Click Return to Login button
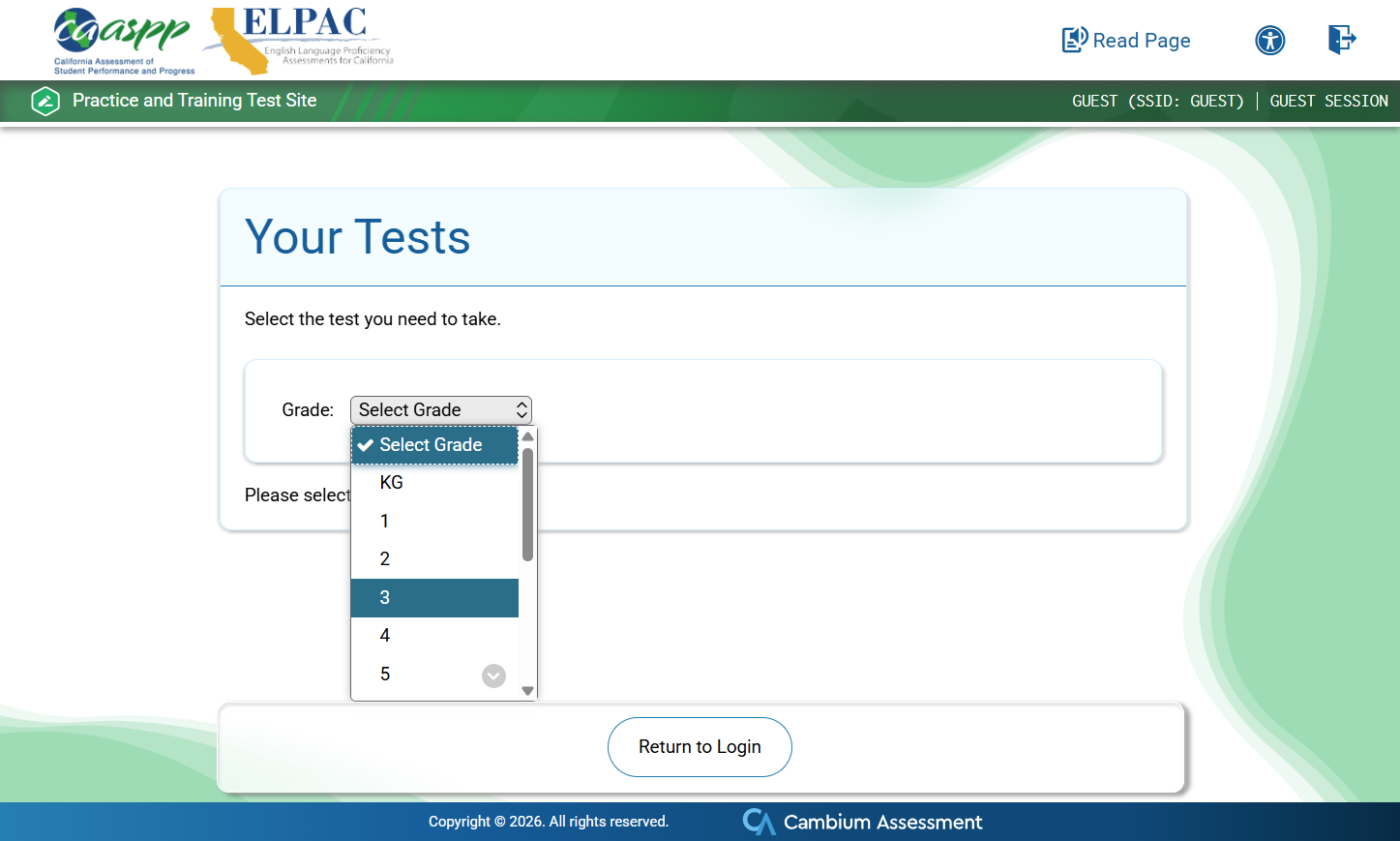The width and height of the screenshot is (1400, 841). pos(700,747)
